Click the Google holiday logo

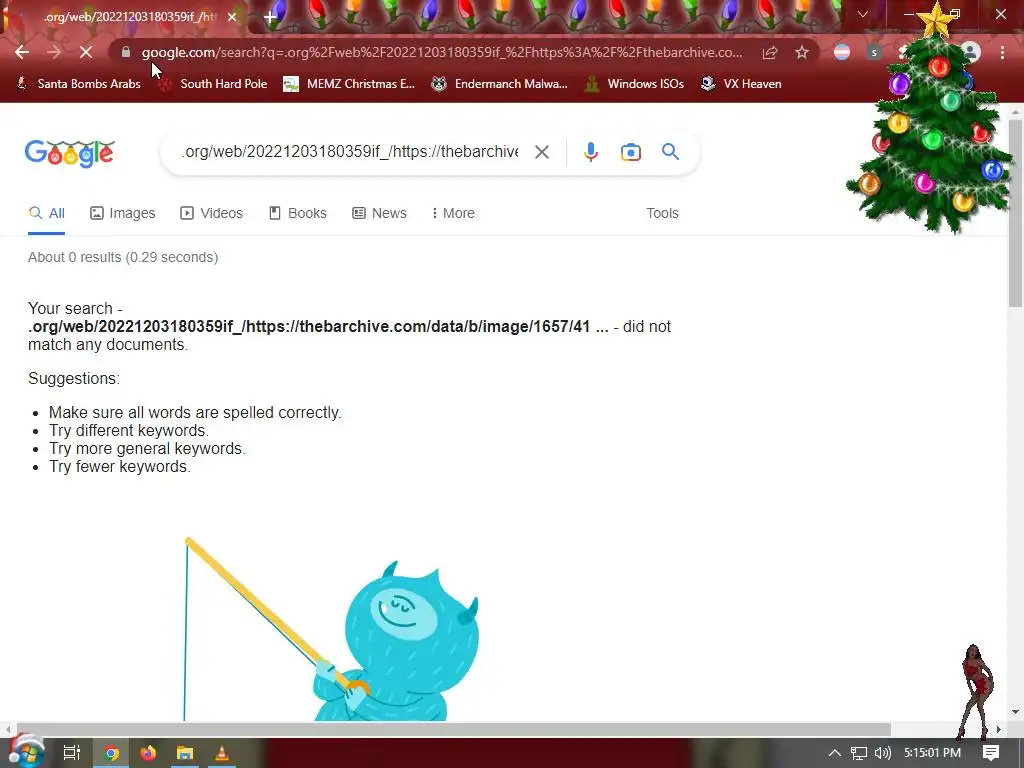[x=70, y=153]
